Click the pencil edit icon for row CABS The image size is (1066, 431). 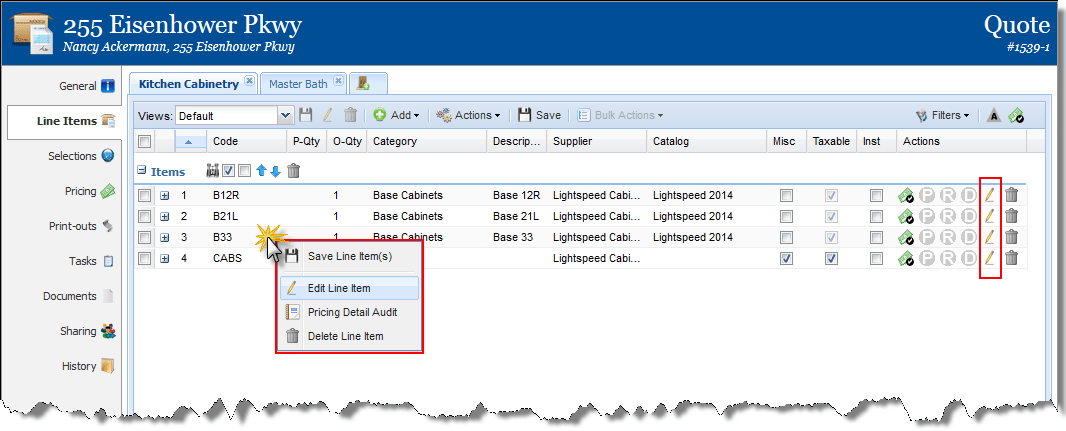990,258
